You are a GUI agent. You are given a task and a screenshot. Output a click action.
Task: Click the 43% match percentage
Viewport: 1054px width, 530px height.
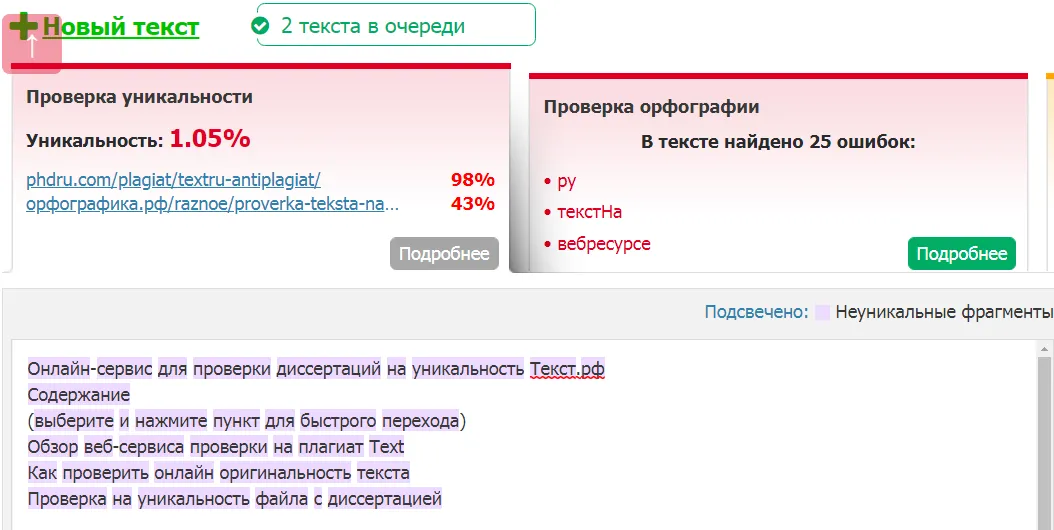pyautogui.click(x=473, y=203)
